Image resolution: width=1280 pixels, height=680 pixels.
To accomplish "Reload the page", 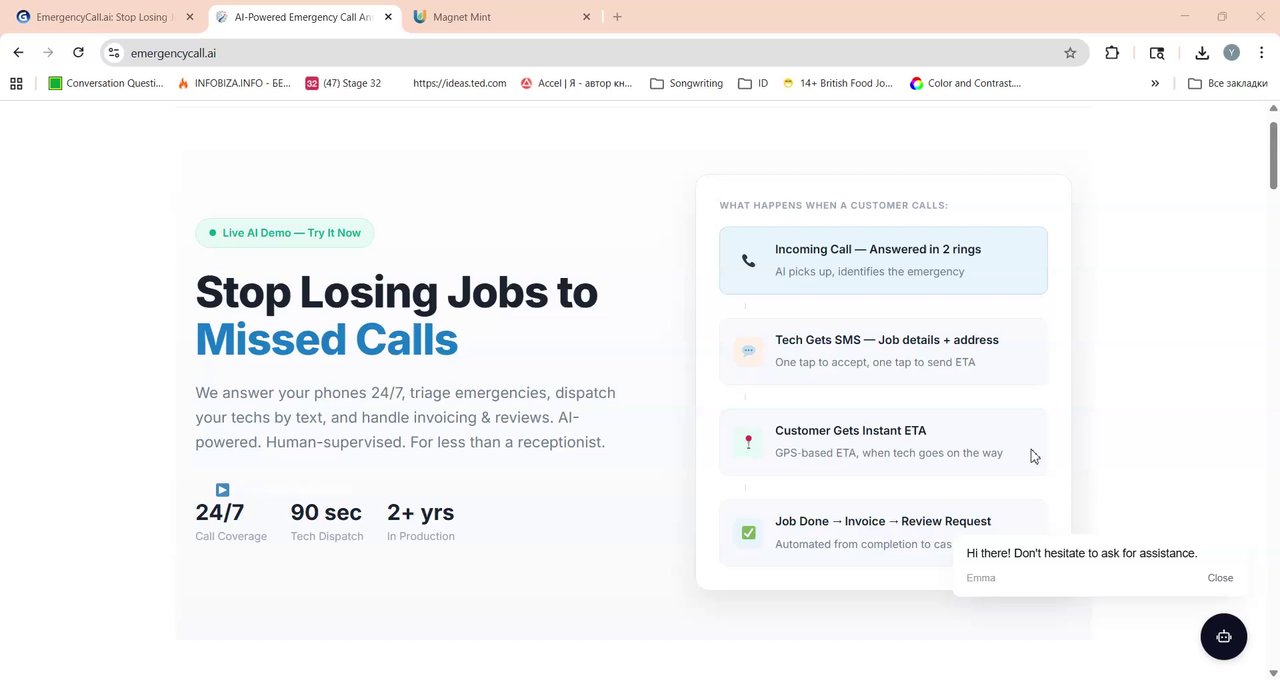I will click(78, 53).
